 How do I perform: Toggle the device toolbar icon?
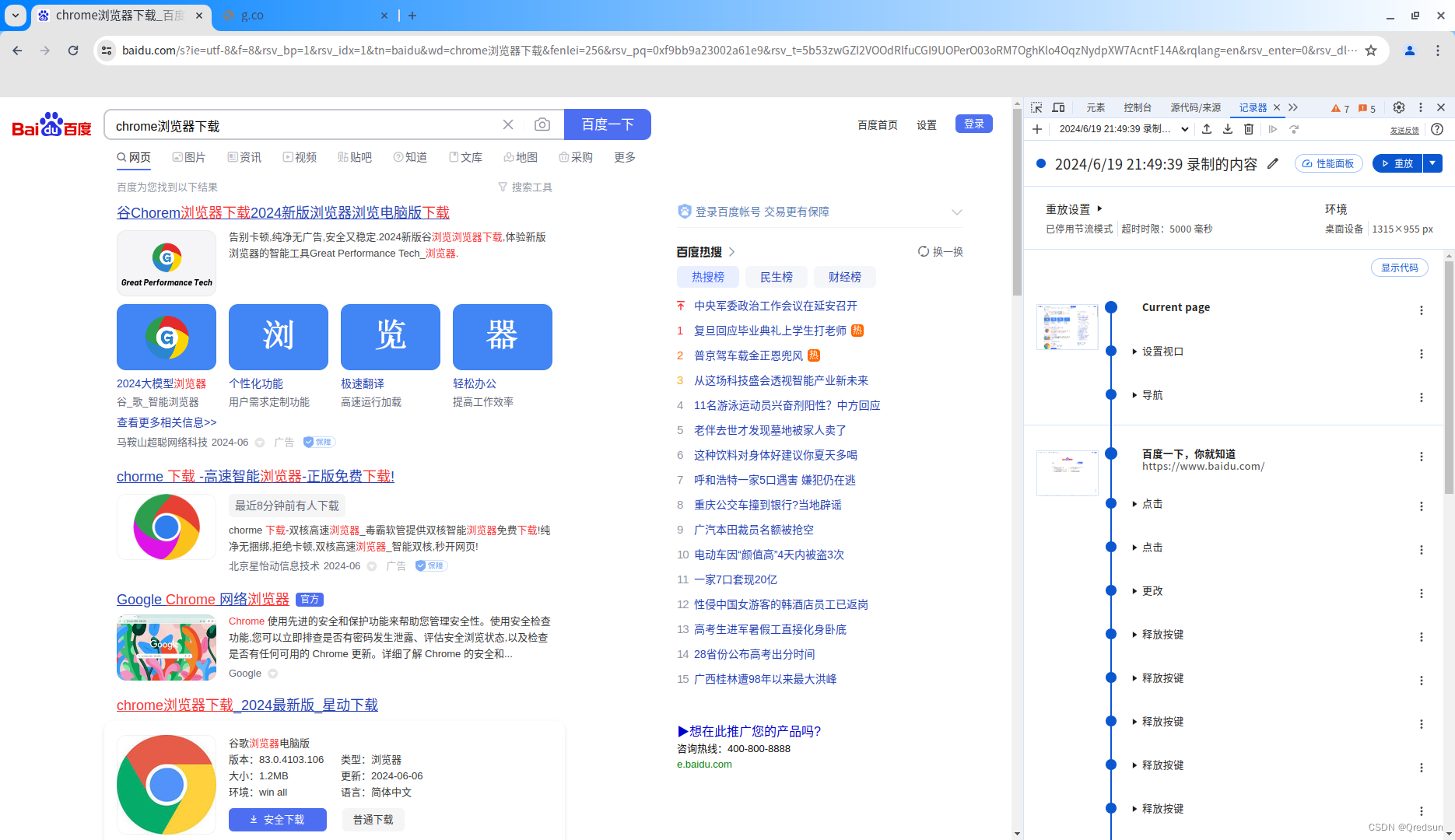tap(1058, 107)
